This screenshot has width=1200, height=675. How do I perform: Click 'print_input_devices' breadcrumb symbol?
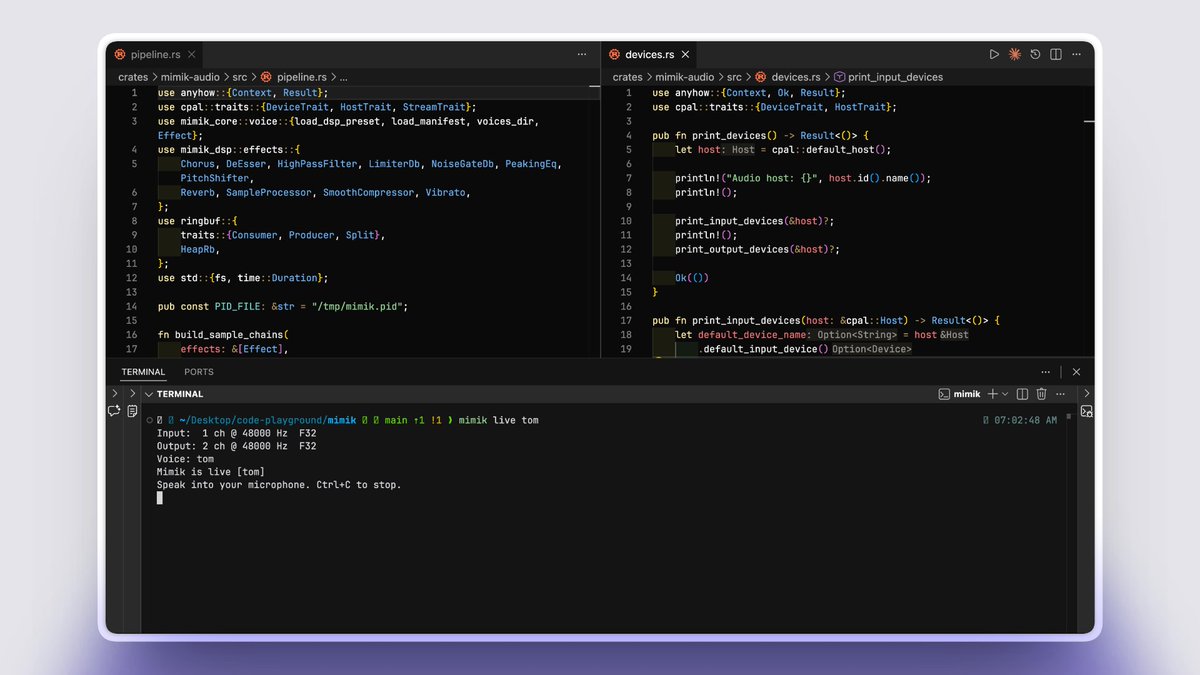tap(896, 77)
